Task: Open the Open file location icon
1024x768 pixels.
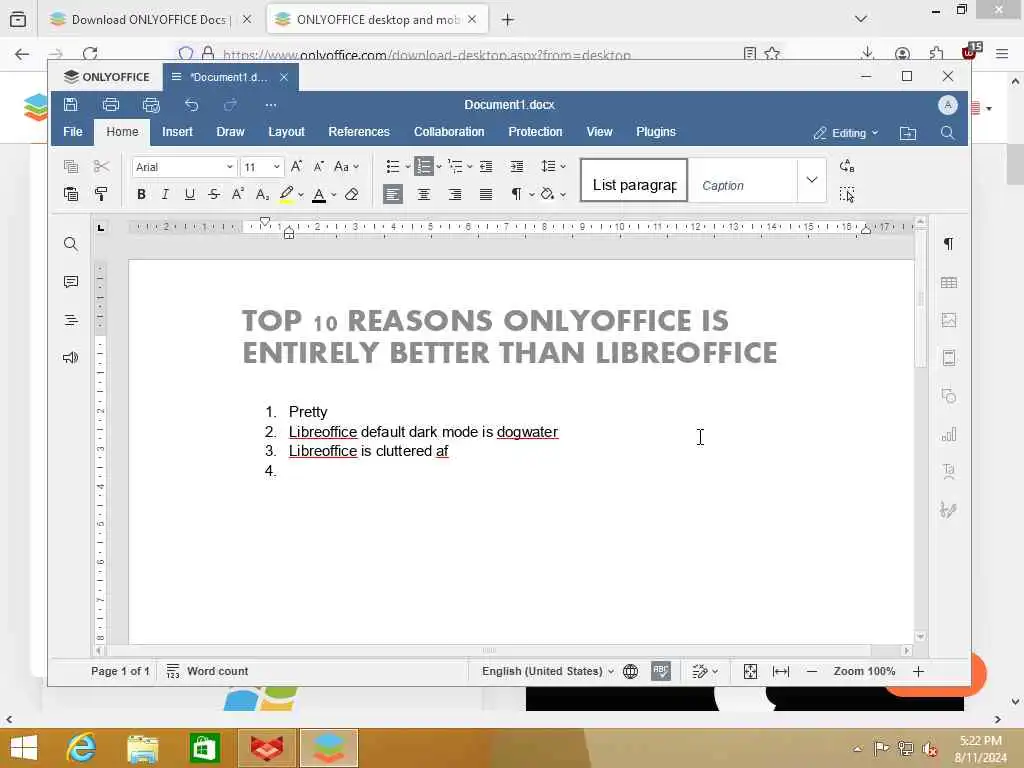Action: (908, 133)
